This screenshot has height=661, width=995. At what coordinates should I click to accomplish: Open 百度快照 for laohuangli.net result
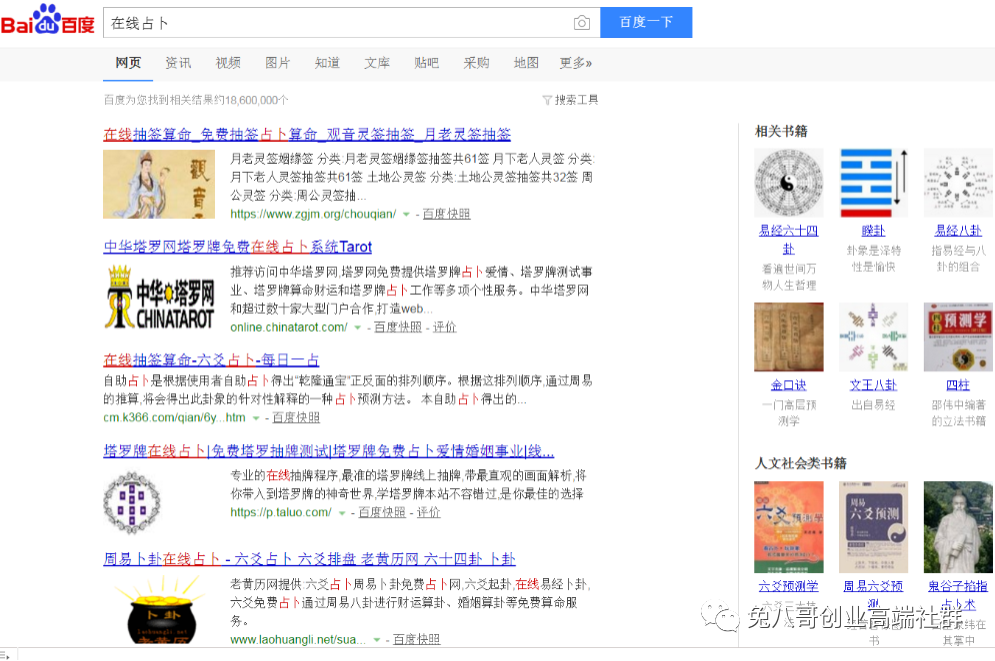tap(416, 640)
